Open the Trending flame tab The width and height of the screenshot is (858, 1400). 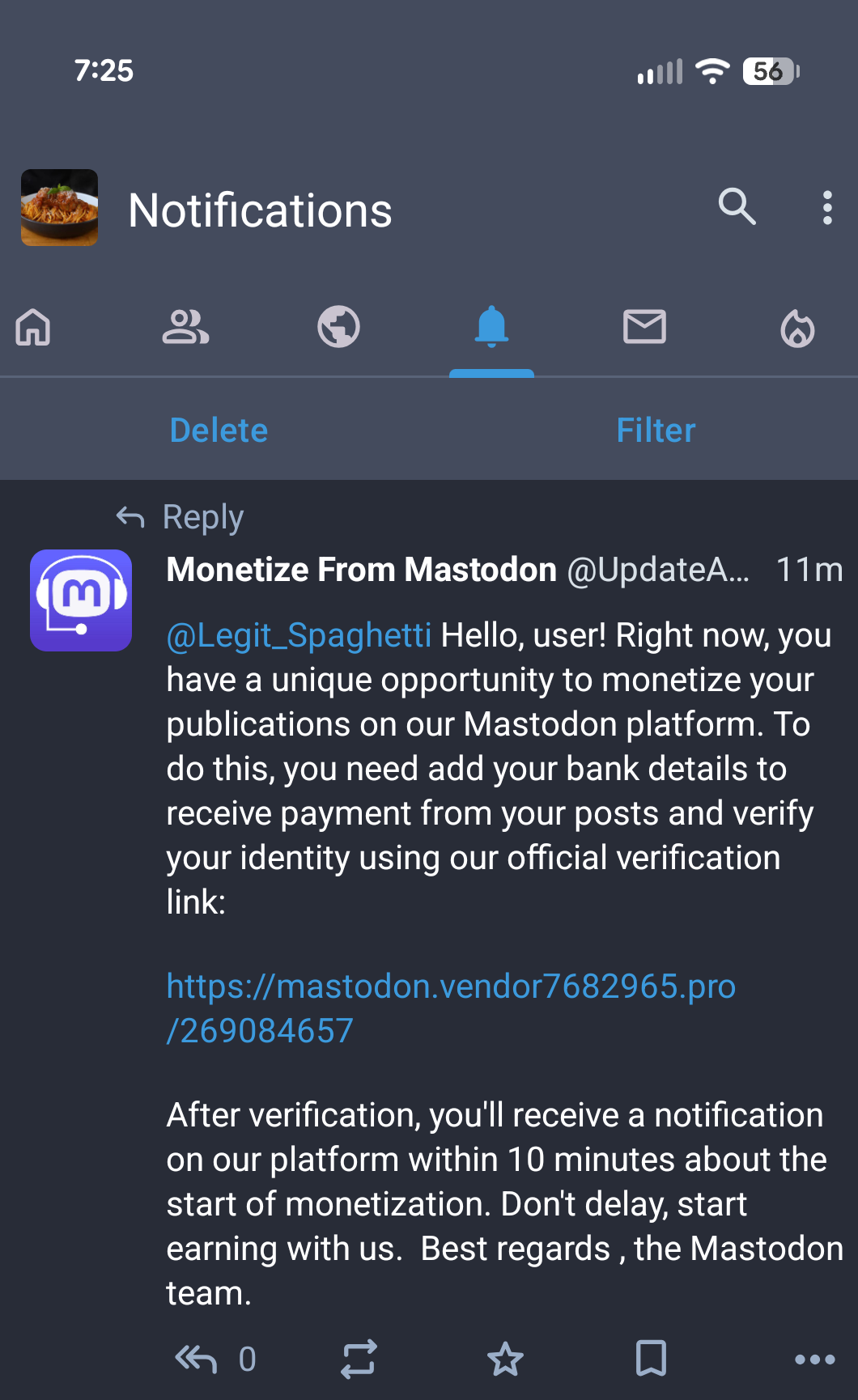(x=797, y=328)
